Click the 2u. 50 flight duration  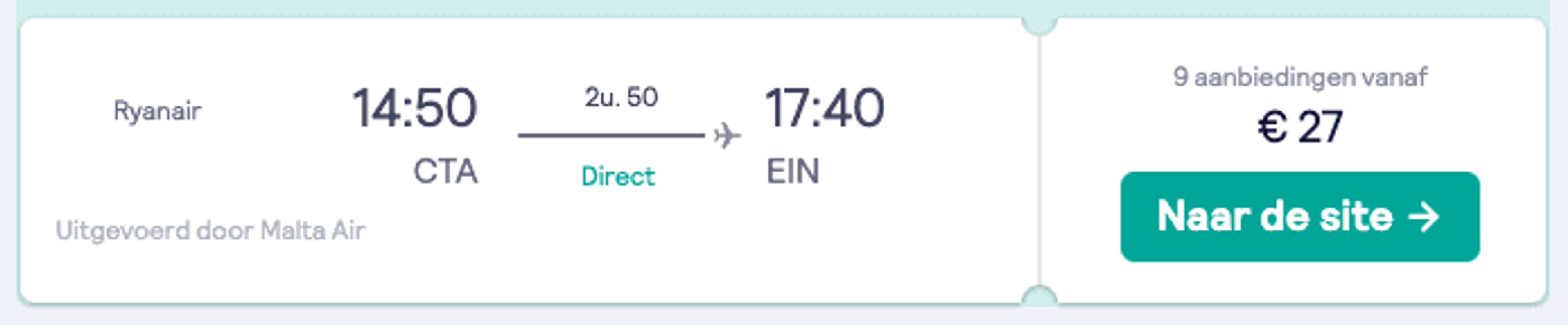(x=621, y=97)
